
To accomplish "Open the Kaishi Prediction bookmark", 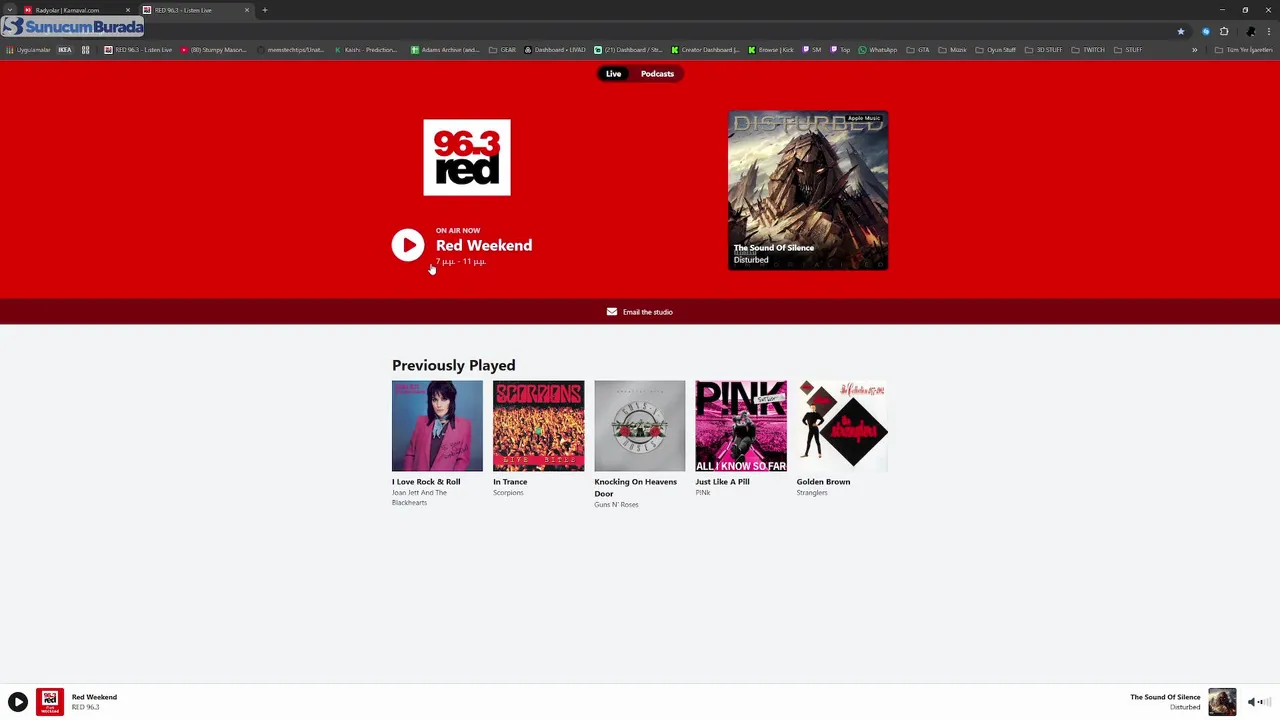I will click(x=366, y=50).
